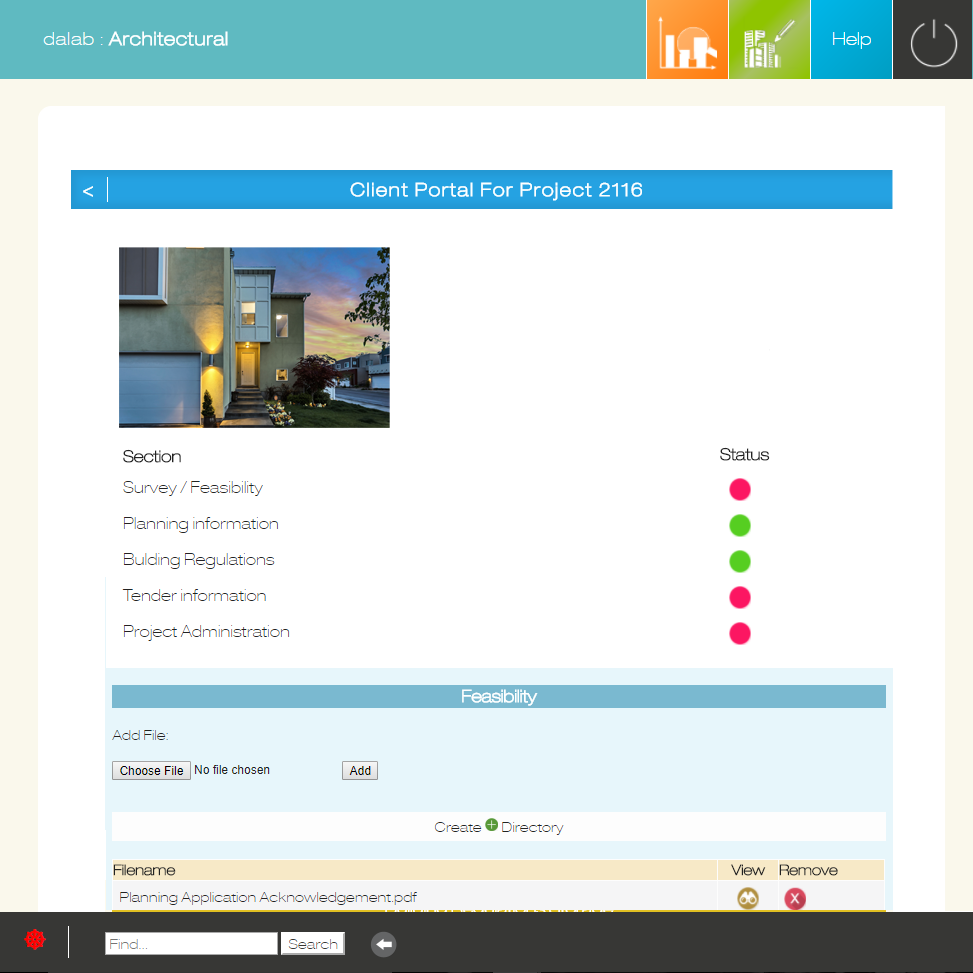This screenshot has height=973, width=973.
Task: View Planning Application Acknowledgement.pdf with binoculars icon
Action: (x=748, y=898)
